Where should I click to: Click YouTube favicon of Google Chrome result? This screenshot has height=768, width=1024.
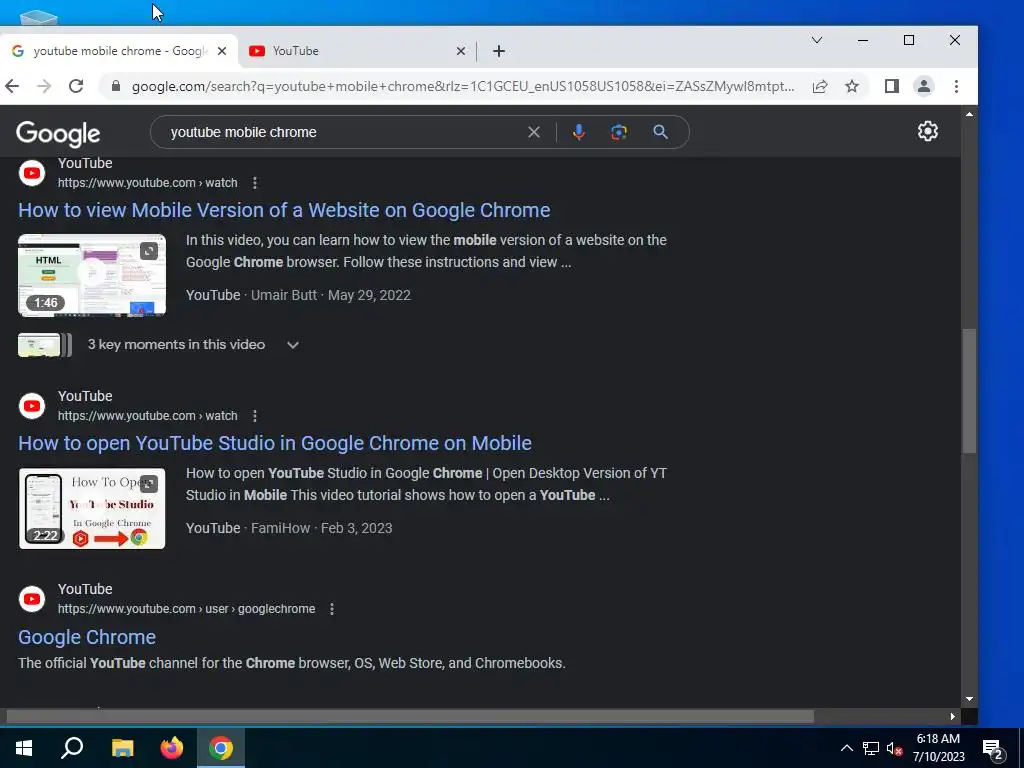pyautogui.click(x=32, y=599)
